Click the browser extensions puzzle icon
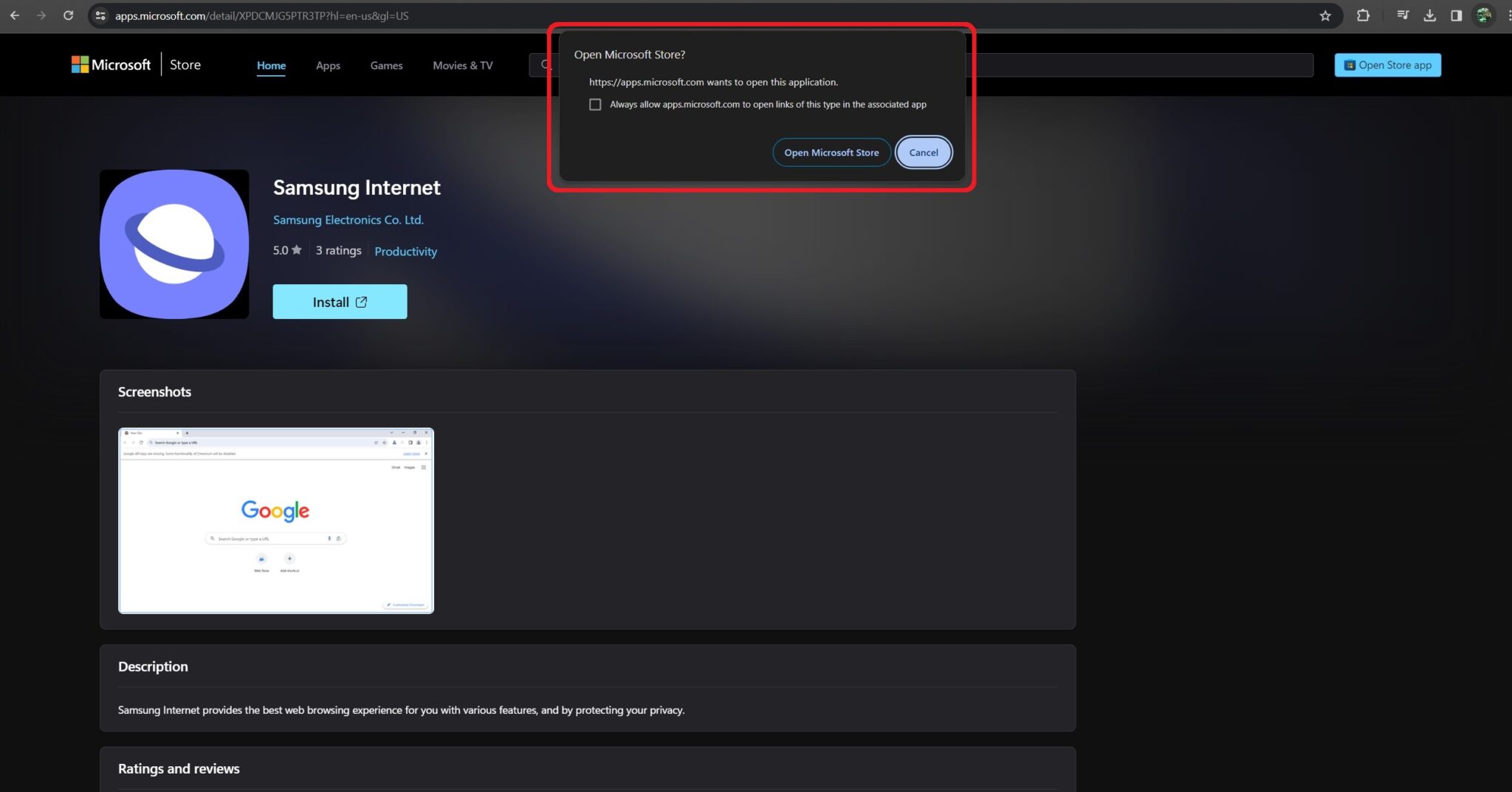 click(x=1364, y=16)
